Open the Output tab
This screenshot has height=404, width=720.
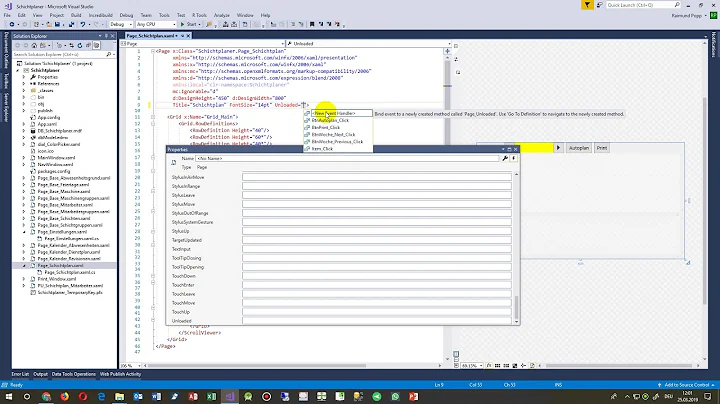tap(40, 374)
